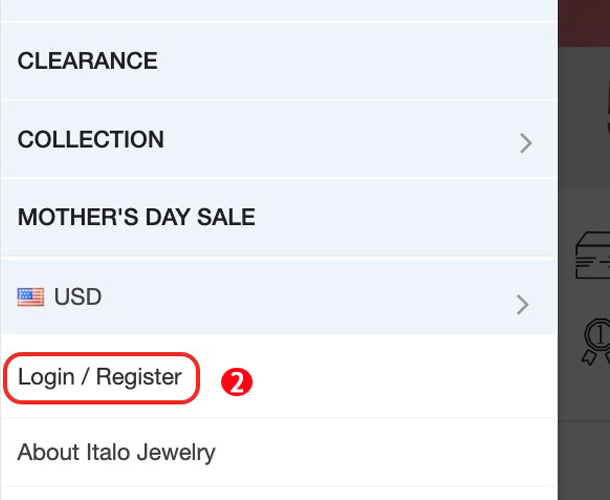Open the currency chevron beside USD
This screenshot has height=500, width=610.
pos(522,304)
